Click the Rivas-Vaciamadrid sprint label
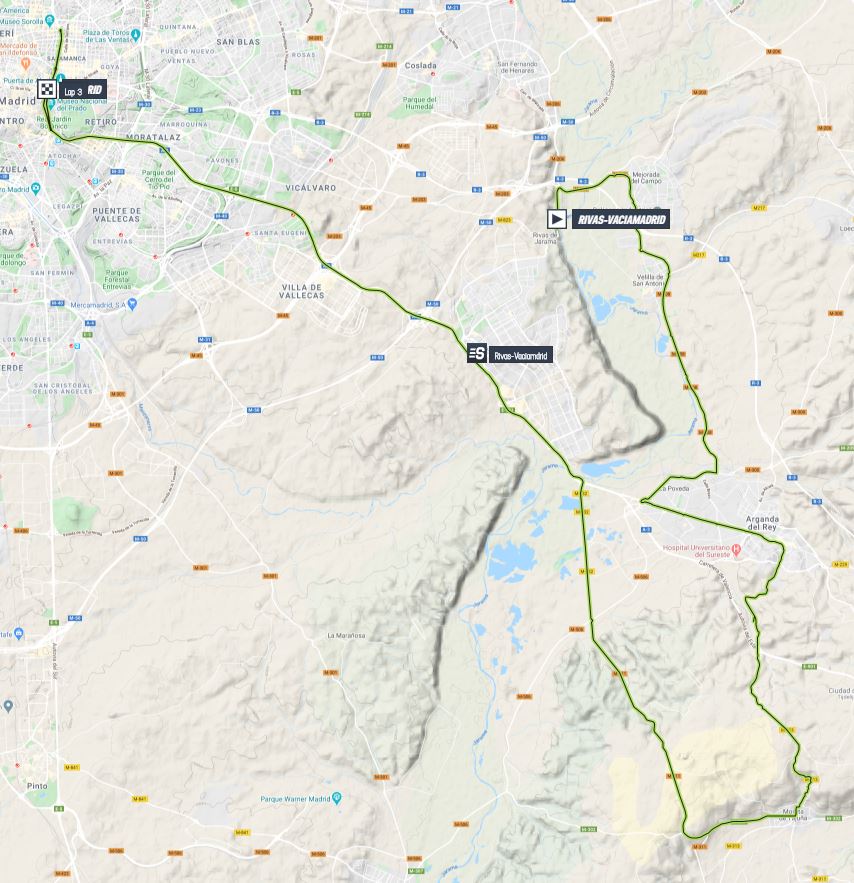This screenshot has width=854, height=883. pyautogui.click(x=520, y=355)
